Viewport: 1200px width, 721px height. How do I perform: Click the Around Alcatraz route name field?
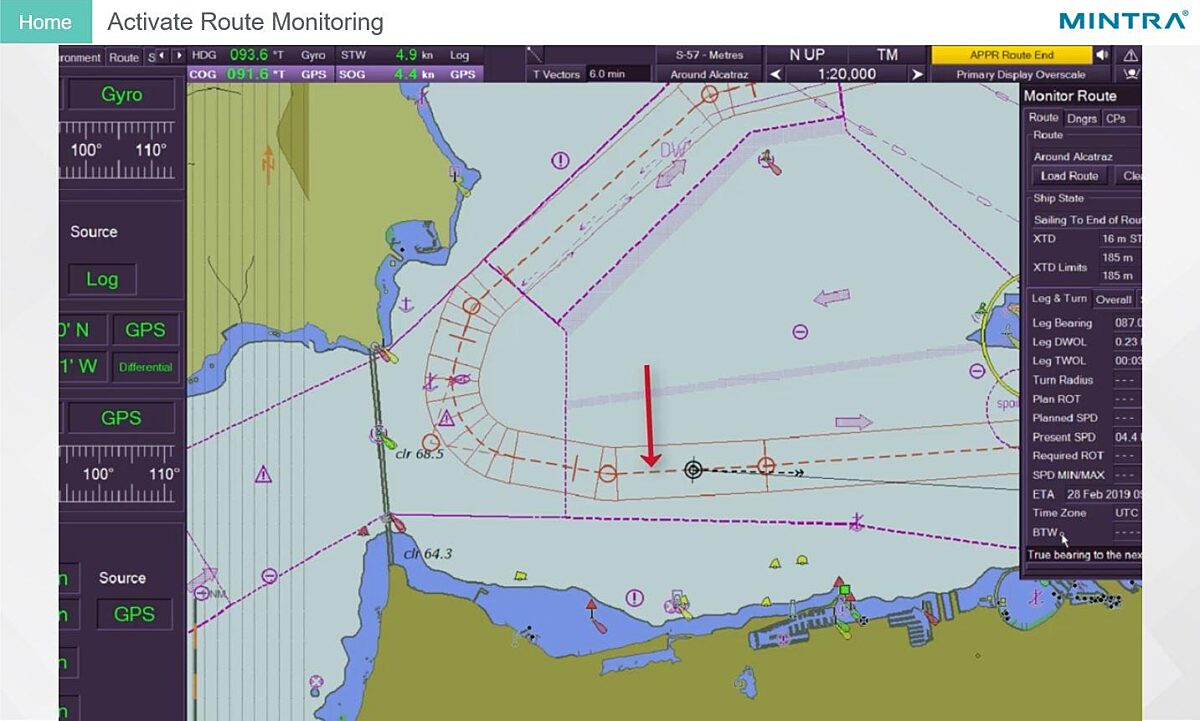click(x=1086, y=157)
